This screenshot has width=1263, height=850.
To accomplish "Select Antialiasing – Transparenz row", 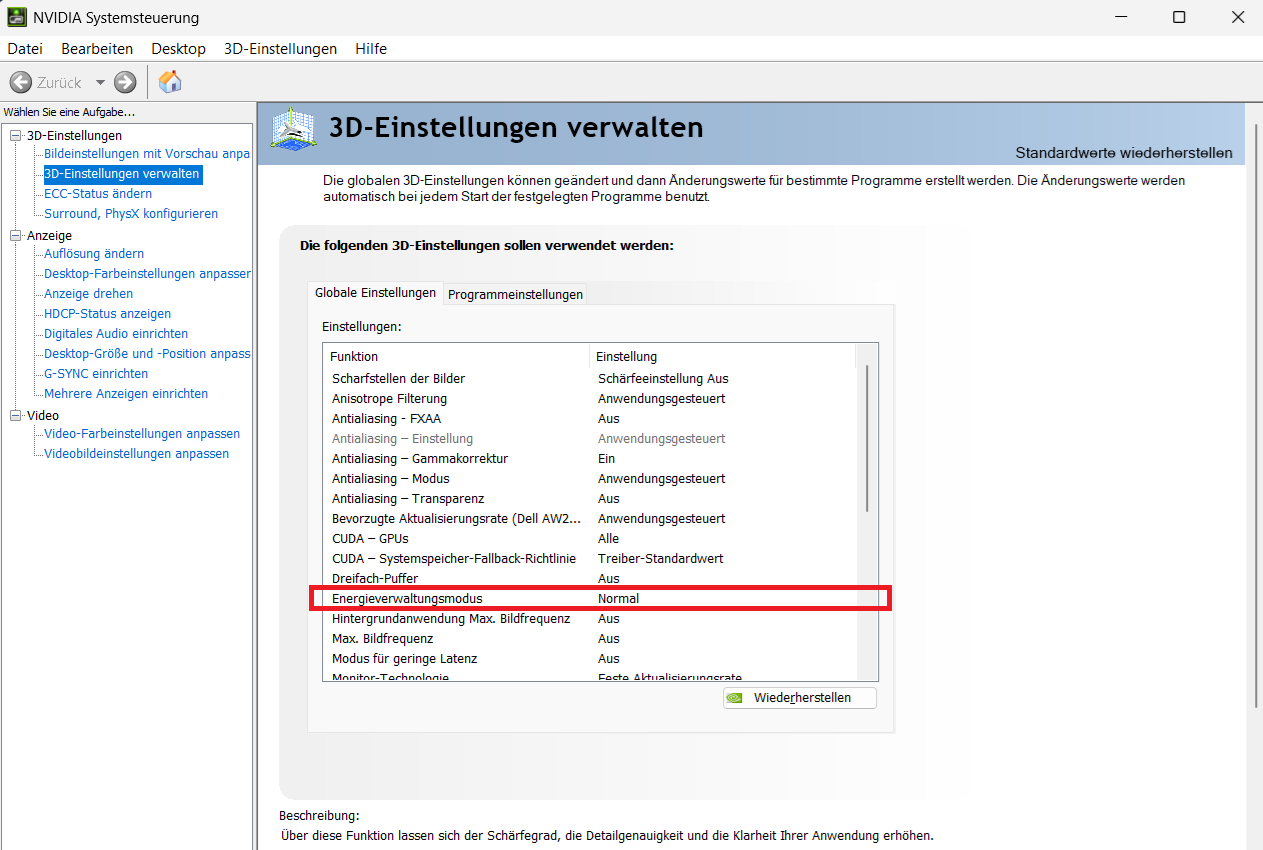I will 590,499.
